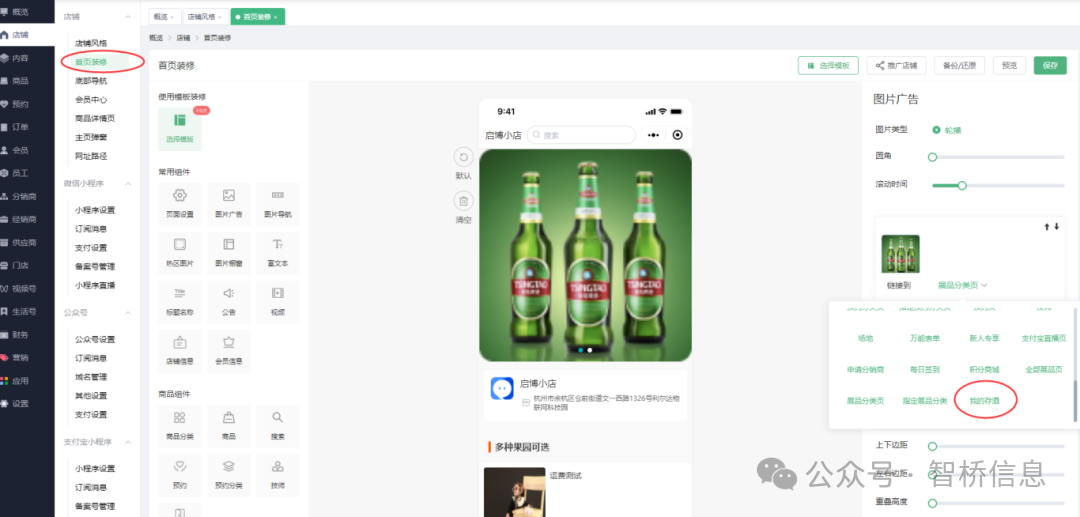
Task: Open 会员中心 in the 店铺 menu
Action: 91,100
